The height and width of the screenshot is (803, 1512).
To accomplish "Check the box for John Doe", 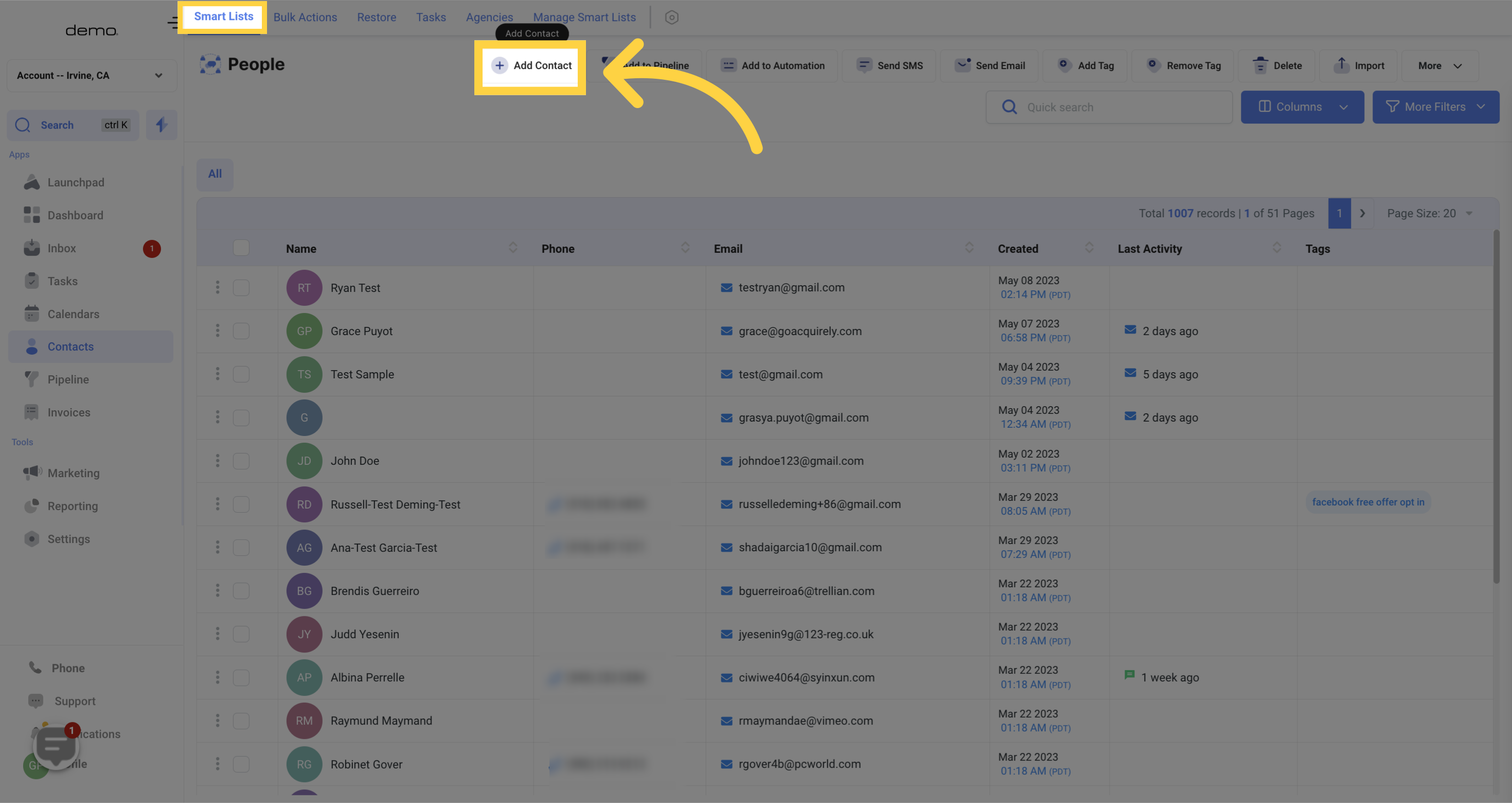I will pyautogui.click(x=241, y=461).
